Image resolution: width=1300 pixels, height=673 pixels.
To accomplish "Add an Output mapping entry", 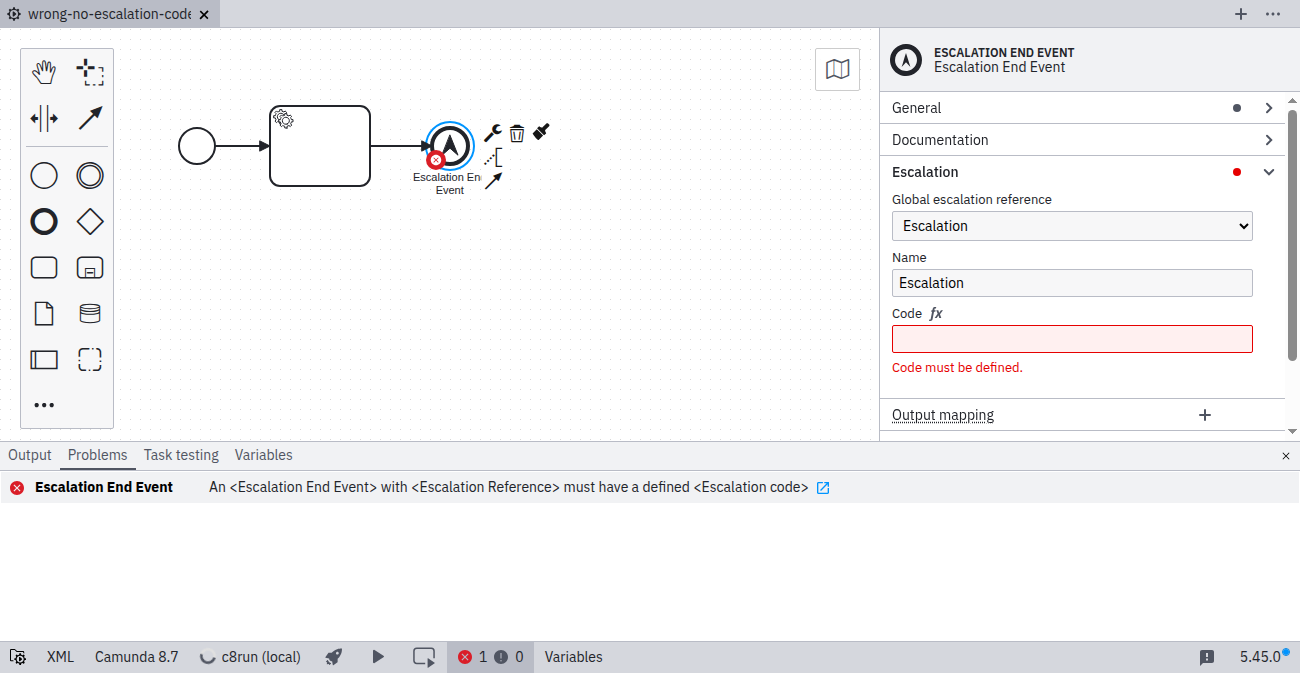I will tap(1205, 415).
